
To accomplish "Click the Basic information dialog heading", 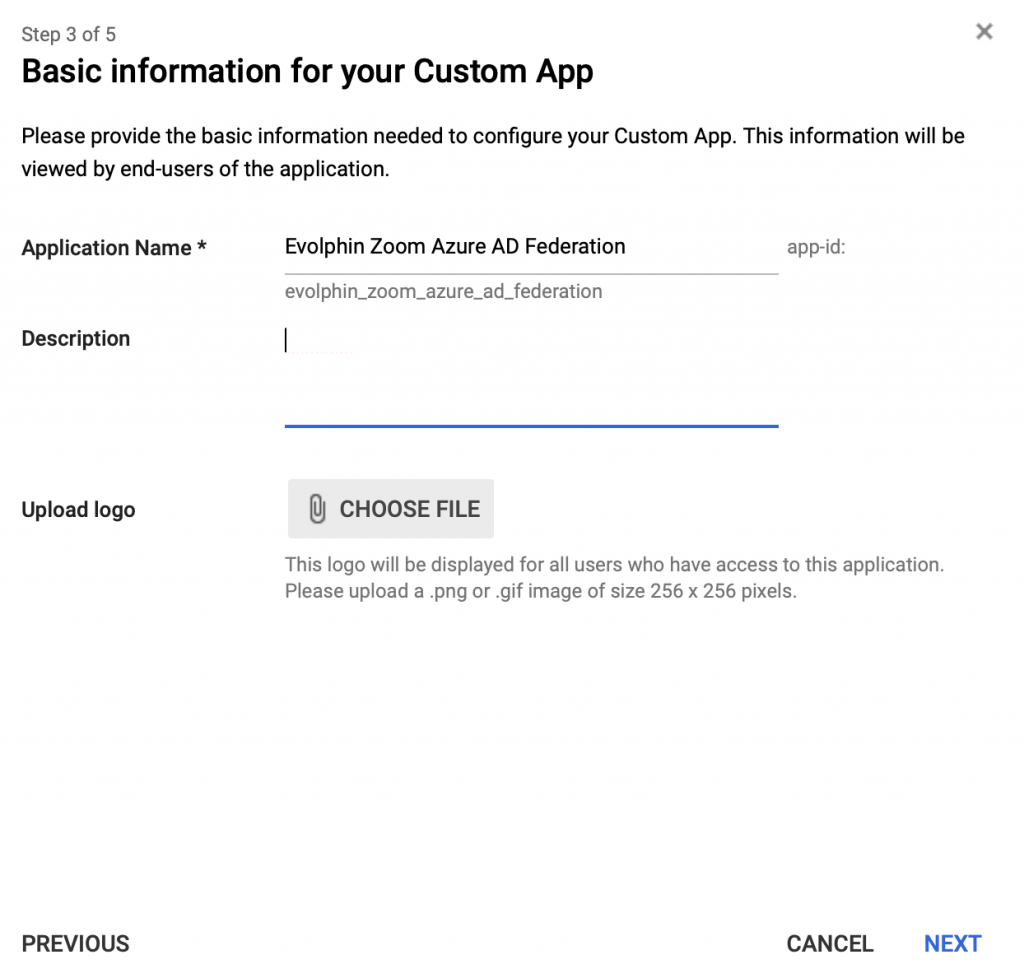I will [x=307, y=71].
